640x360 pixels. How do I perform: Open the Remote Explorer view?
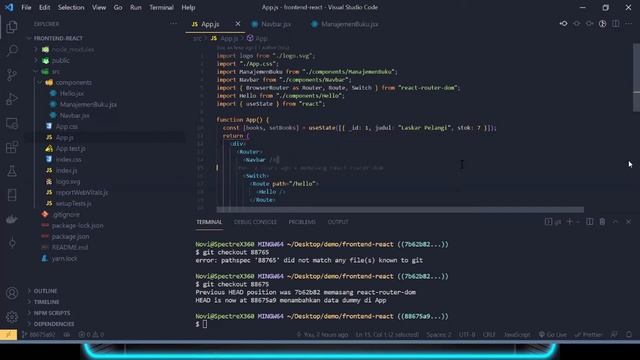coord(12,123)
